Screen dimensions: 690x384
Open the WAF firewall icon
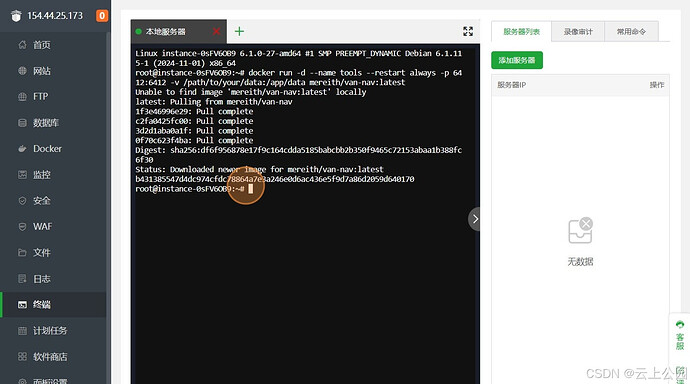pos(22,227)
